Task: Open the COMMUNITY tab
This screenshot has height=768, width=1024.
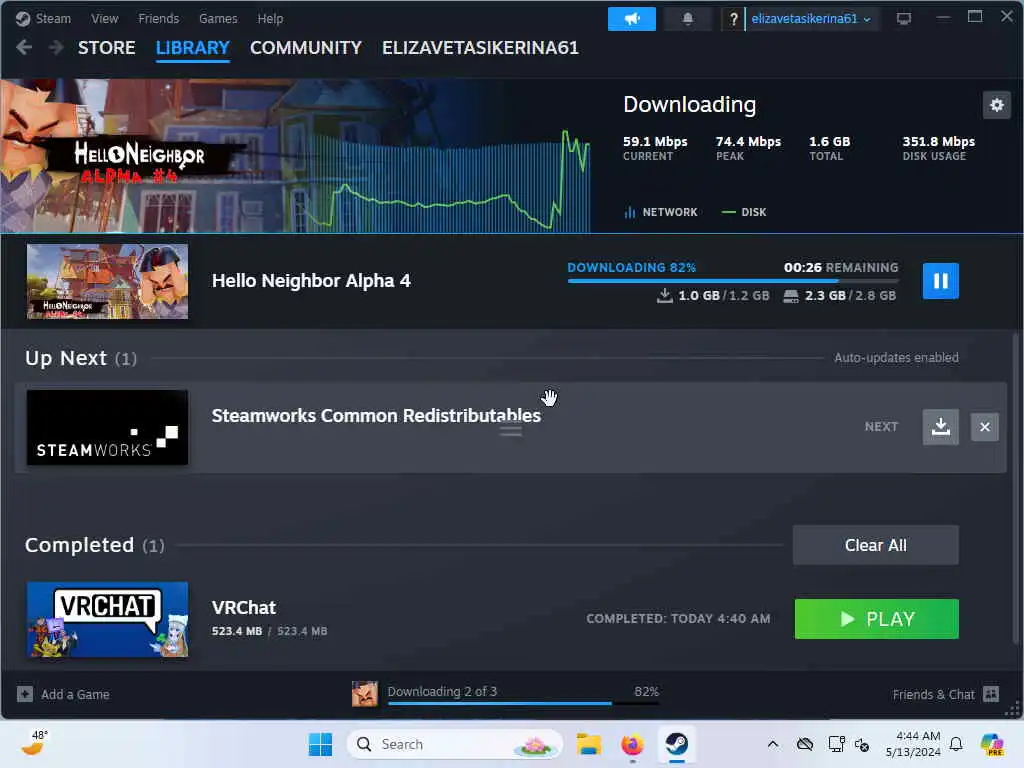Action: tap(306, 48)
